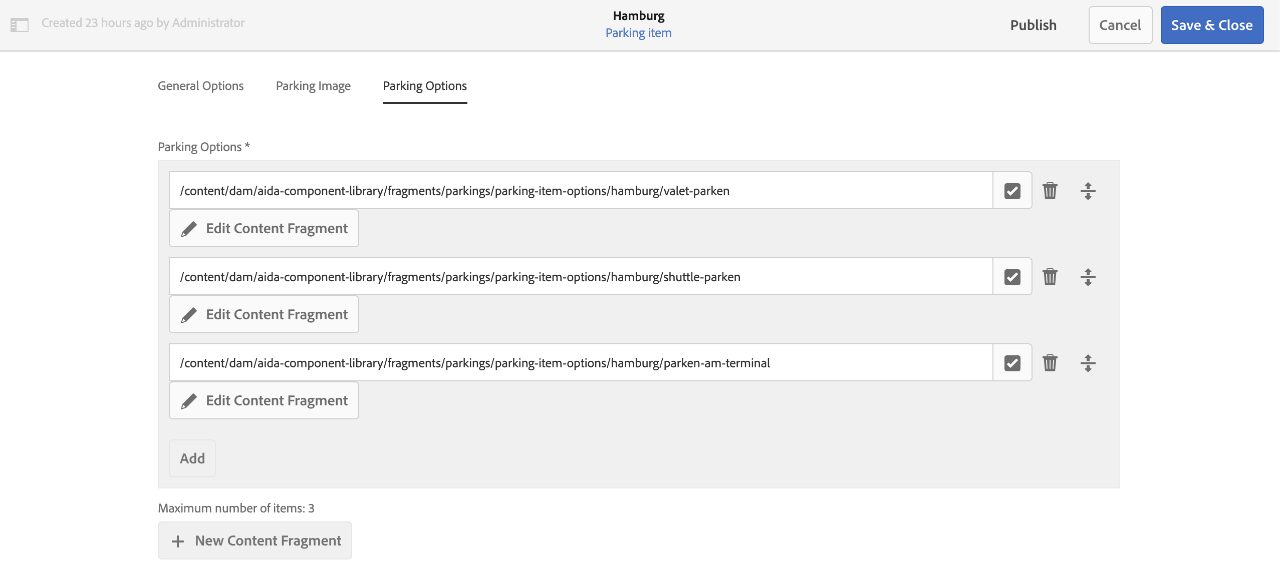Open fragment picker for shuttle-parken path
Screen dimensions: 1280x563
(1012, 277)
